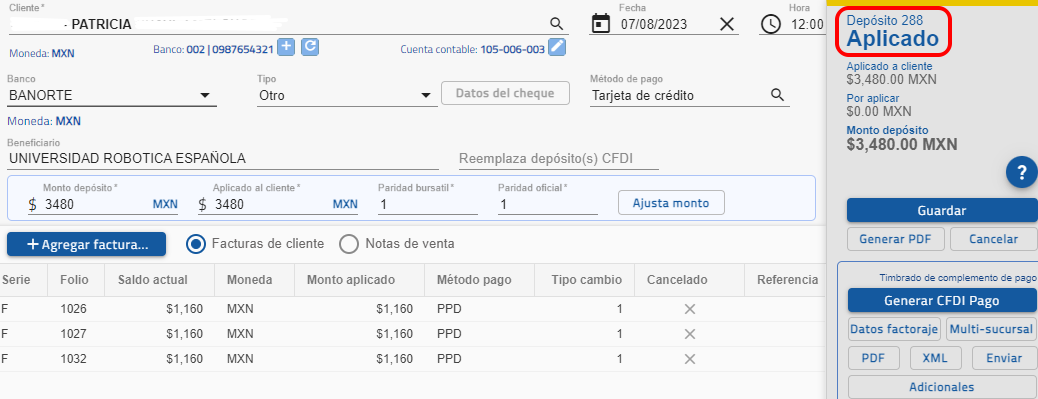
Task: Expand the Tipo dropdown showing Otro
Action: (426, 96)
